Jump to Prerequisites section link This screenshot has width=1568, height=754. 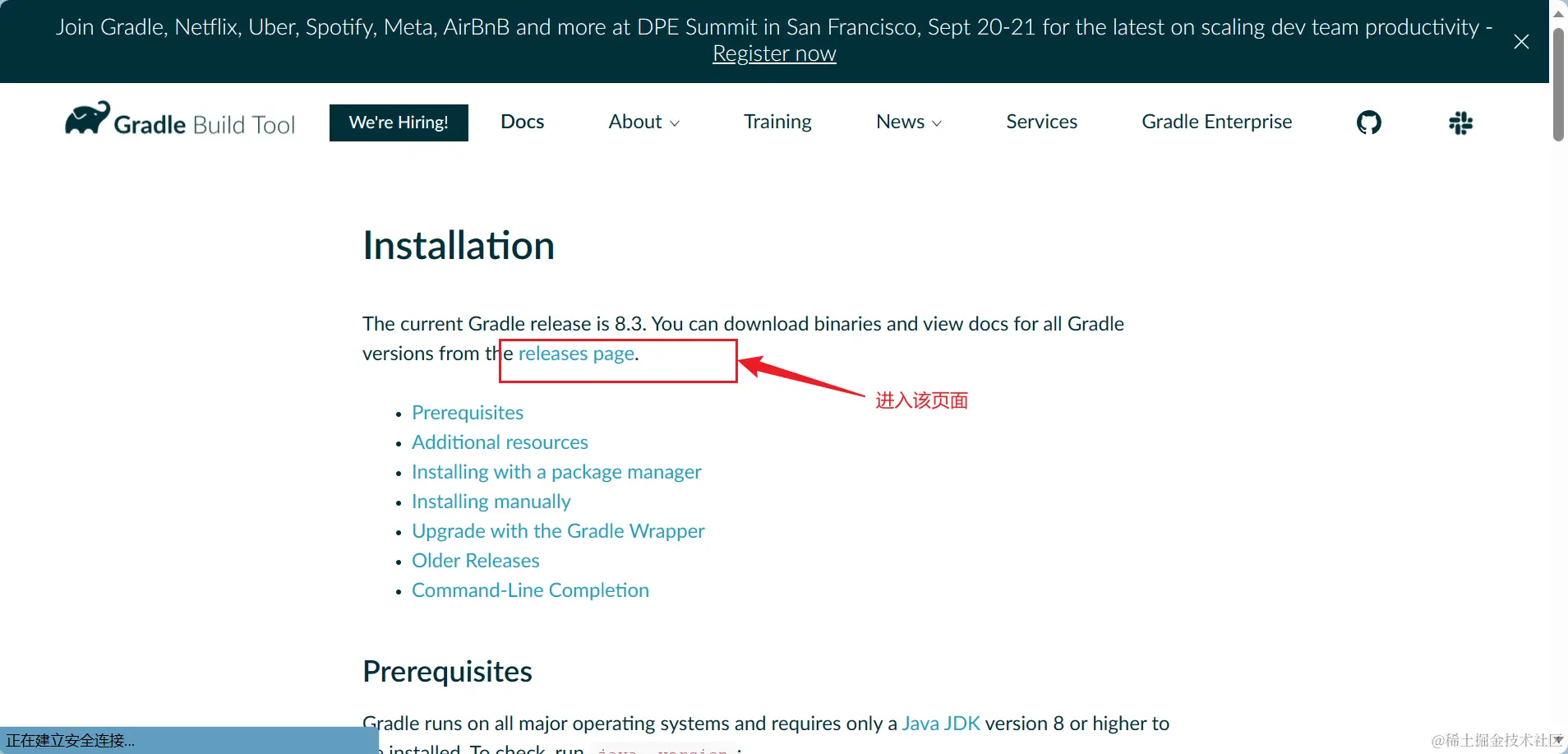468,413
